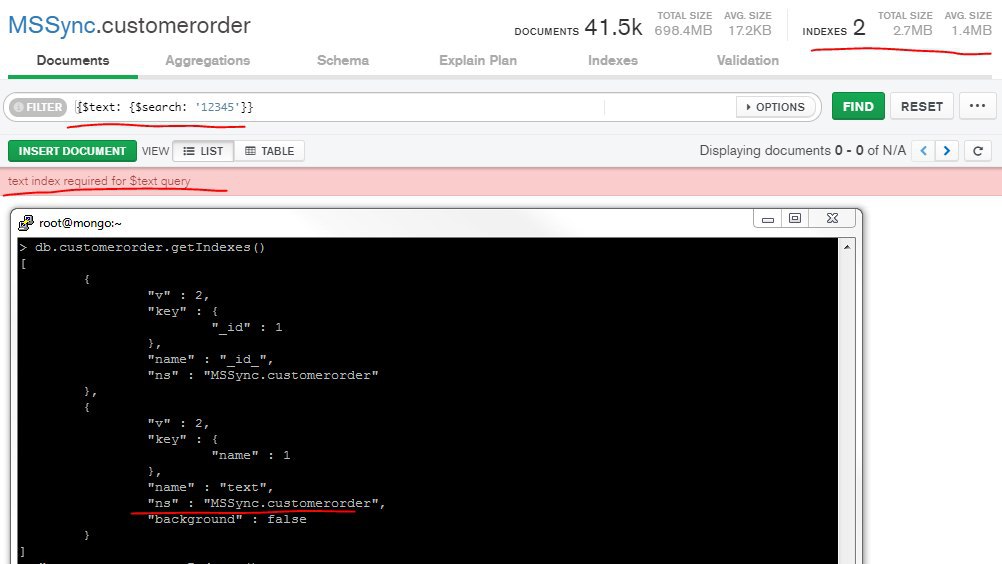
Task: Minimize the root@mongo terminal window
Action: (767, 219)
